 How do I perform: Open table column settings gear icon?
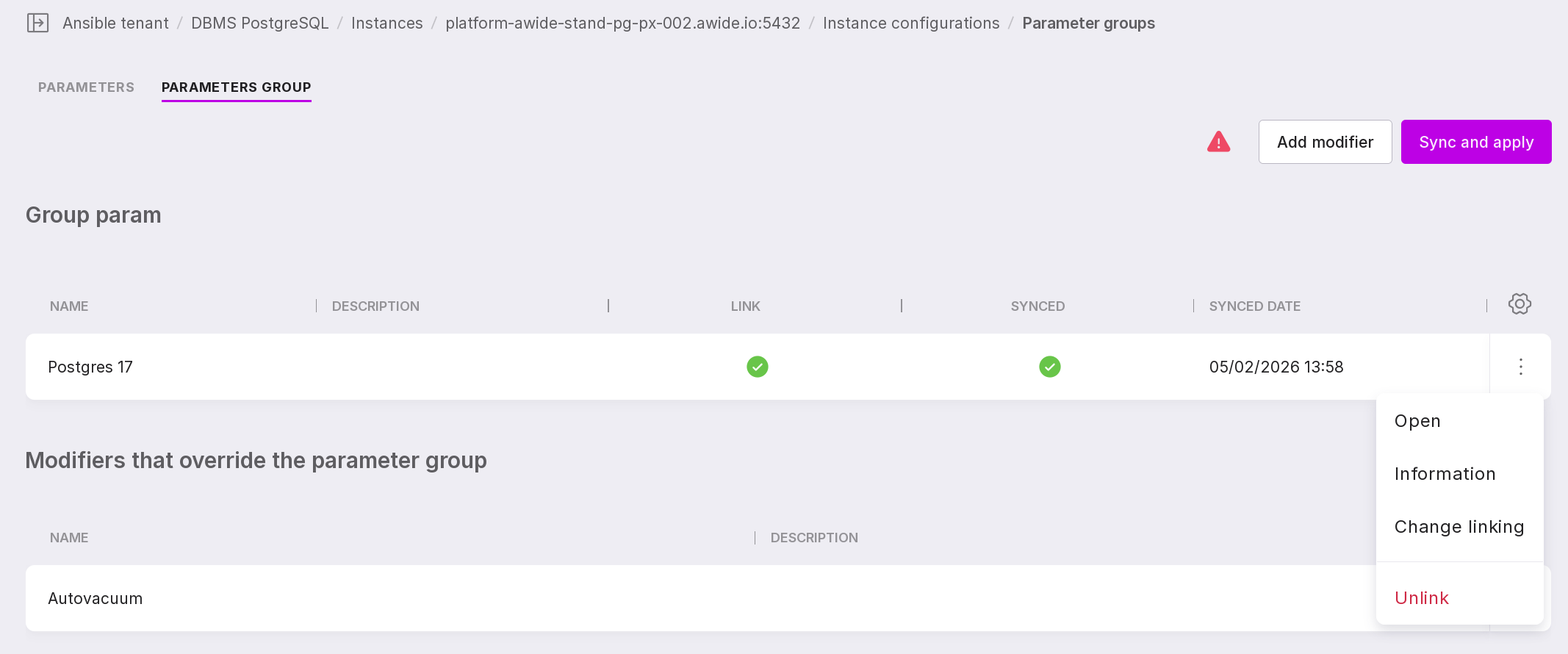click(1520, 304)
